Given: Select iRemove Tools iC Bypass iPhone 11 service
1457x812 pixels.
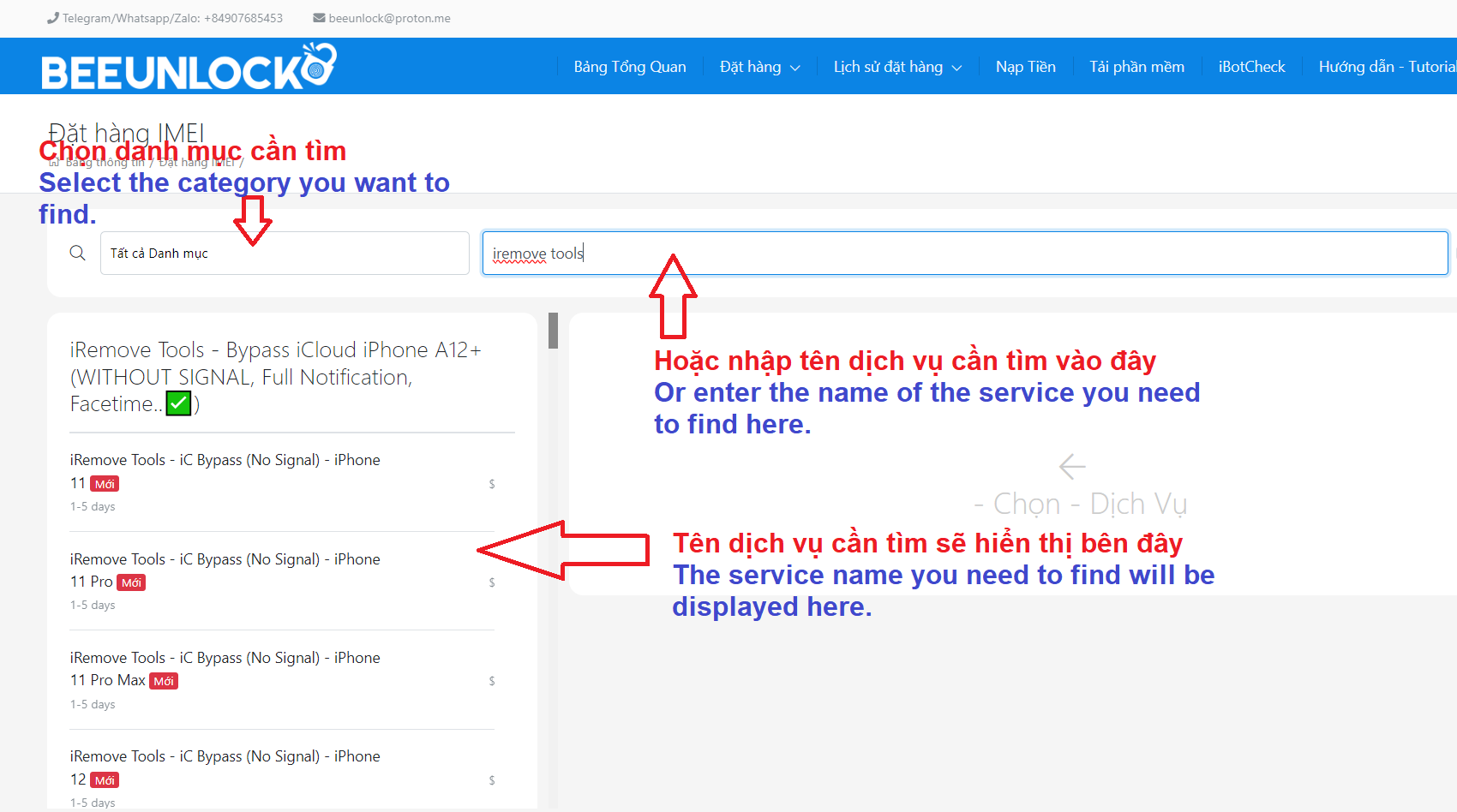Looking at the screenshot, I should coord(282,482).
